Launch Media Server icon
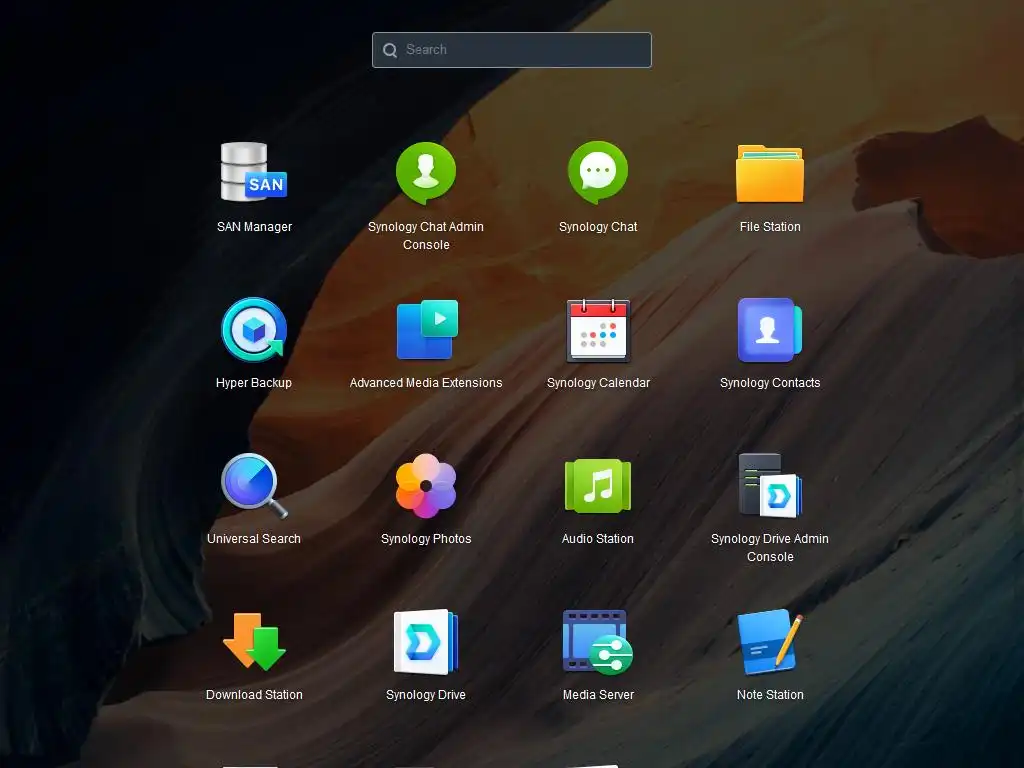This screenshot has height=768, width=1024. 598,642
